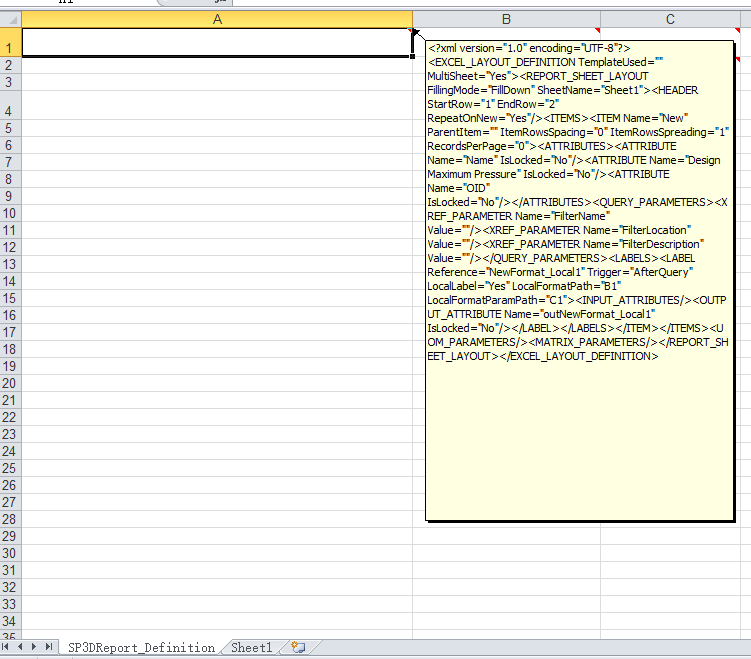Go to the last sheet tab

click(48, 647)
